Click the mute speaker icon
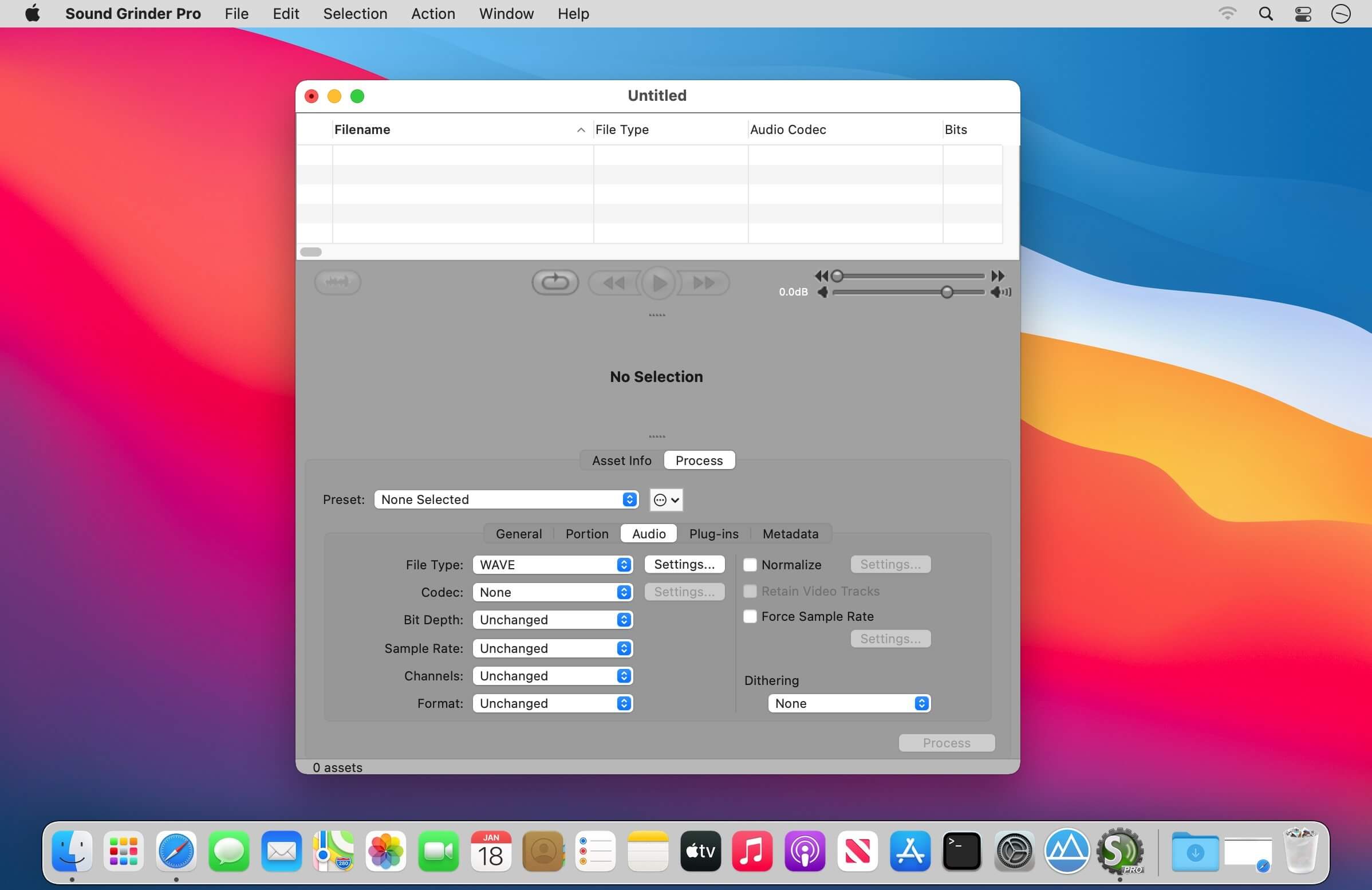 [x=823, y=292]
